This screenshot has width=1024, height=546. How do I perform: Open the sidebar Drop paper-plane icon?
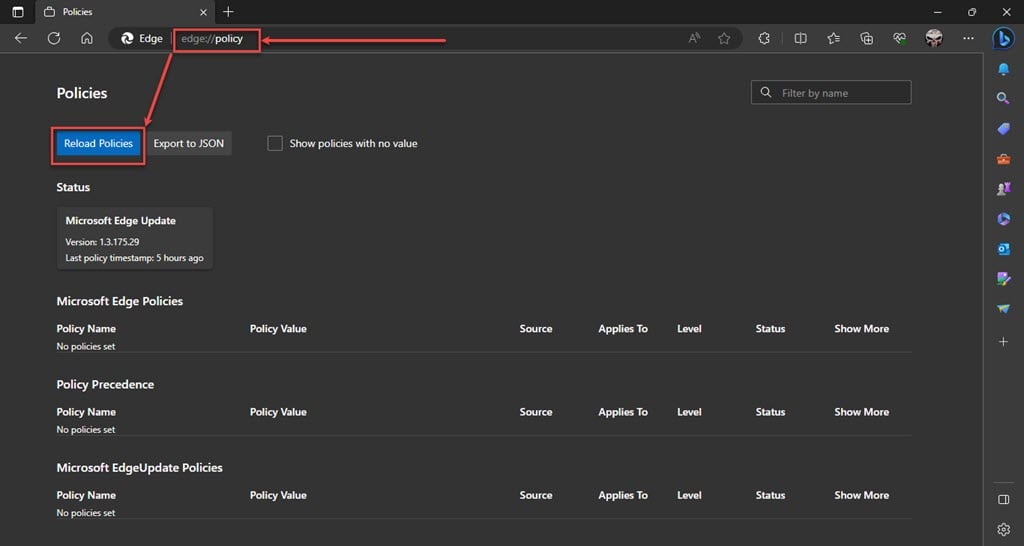[1004, 309]
